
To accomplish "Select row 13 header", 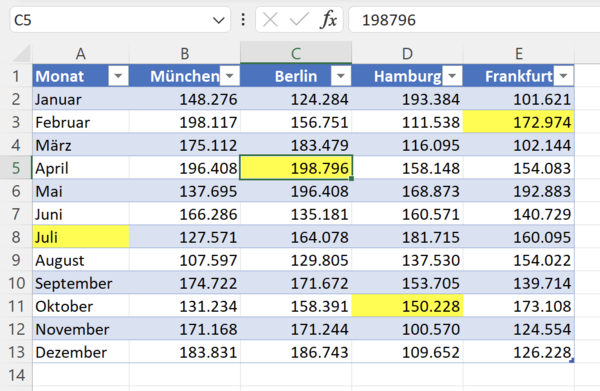I will (x=16, y=352).
